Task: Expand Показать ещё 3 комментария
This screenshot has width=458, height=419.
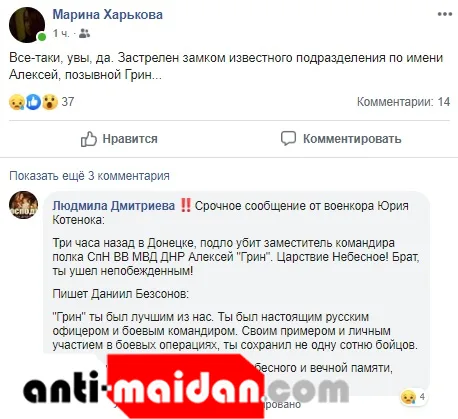Action: click(89, 176)
